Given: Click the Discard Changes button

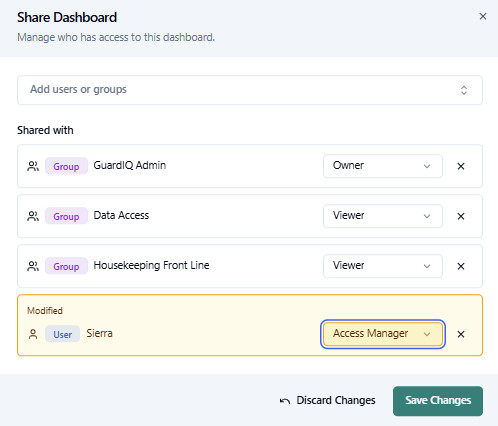Looking at the screenshot, I should (x=328, y=400).
